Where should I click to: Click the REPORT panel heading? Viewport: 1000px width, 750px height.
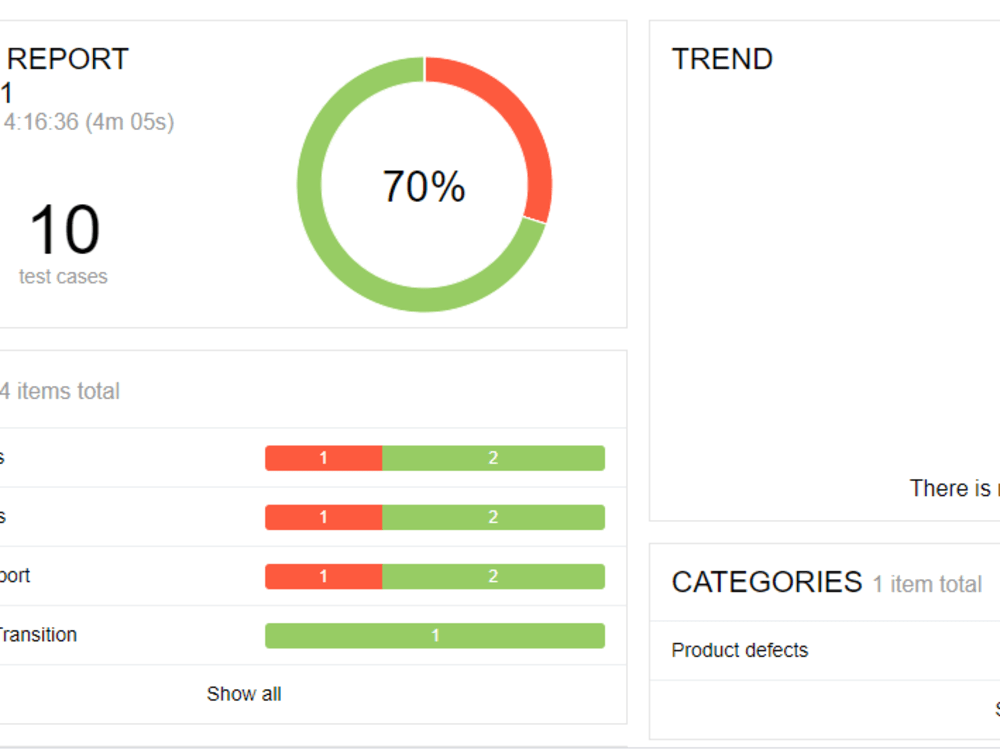(x=65, y=58)
